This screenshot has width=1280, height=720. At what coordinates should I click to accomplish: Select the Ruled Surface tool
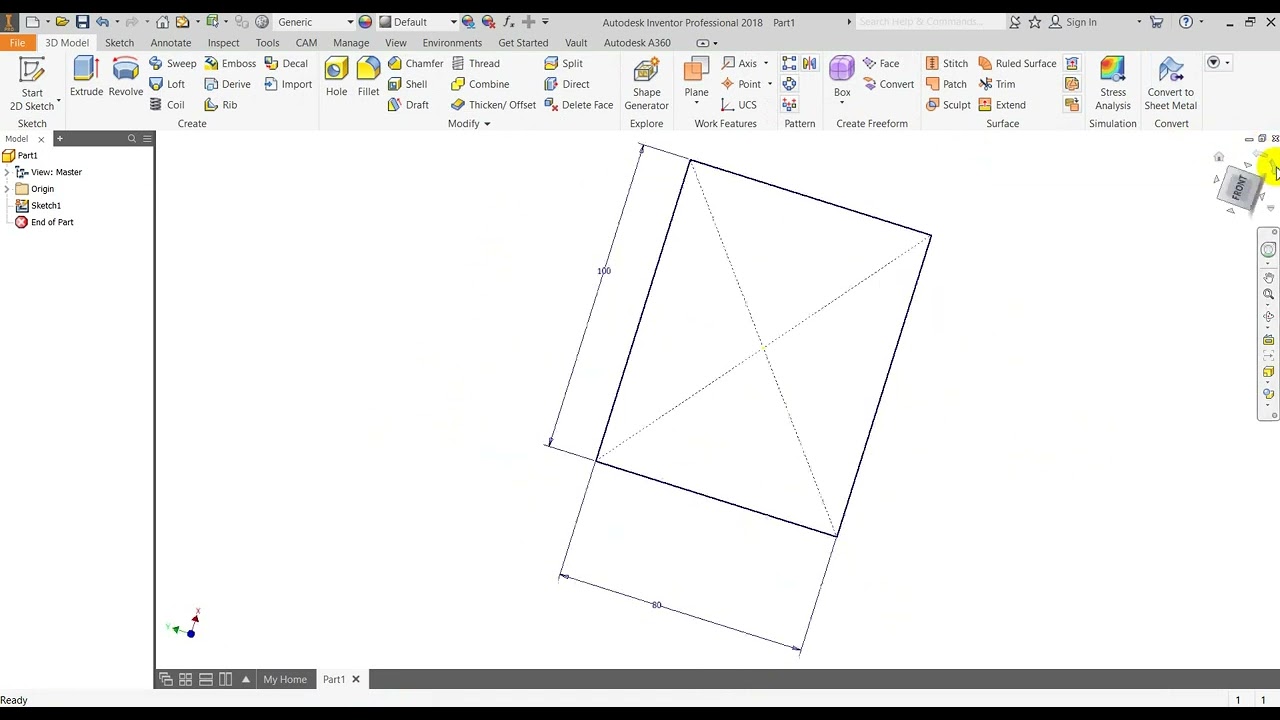pyautogui.click(x=1017, y=63)
